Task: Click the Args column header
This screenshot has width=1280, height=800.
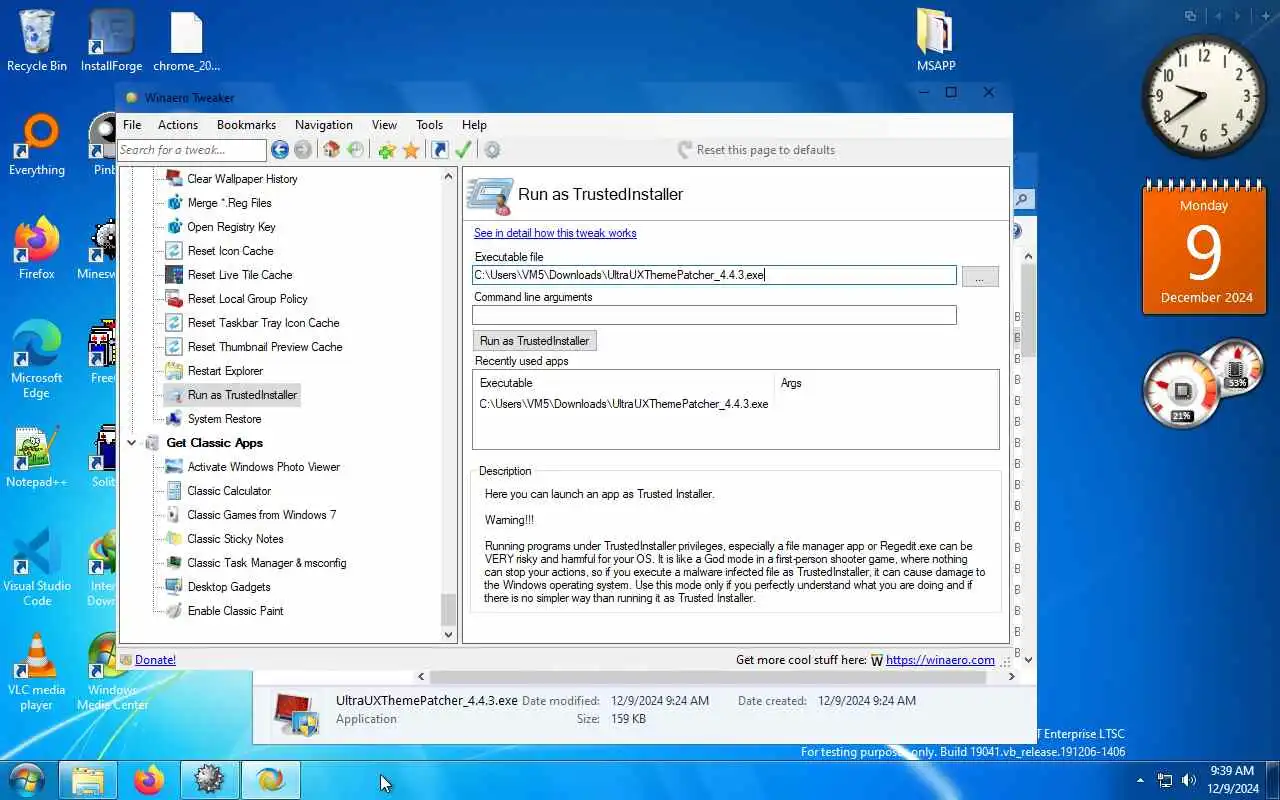Action: [790, 383]
